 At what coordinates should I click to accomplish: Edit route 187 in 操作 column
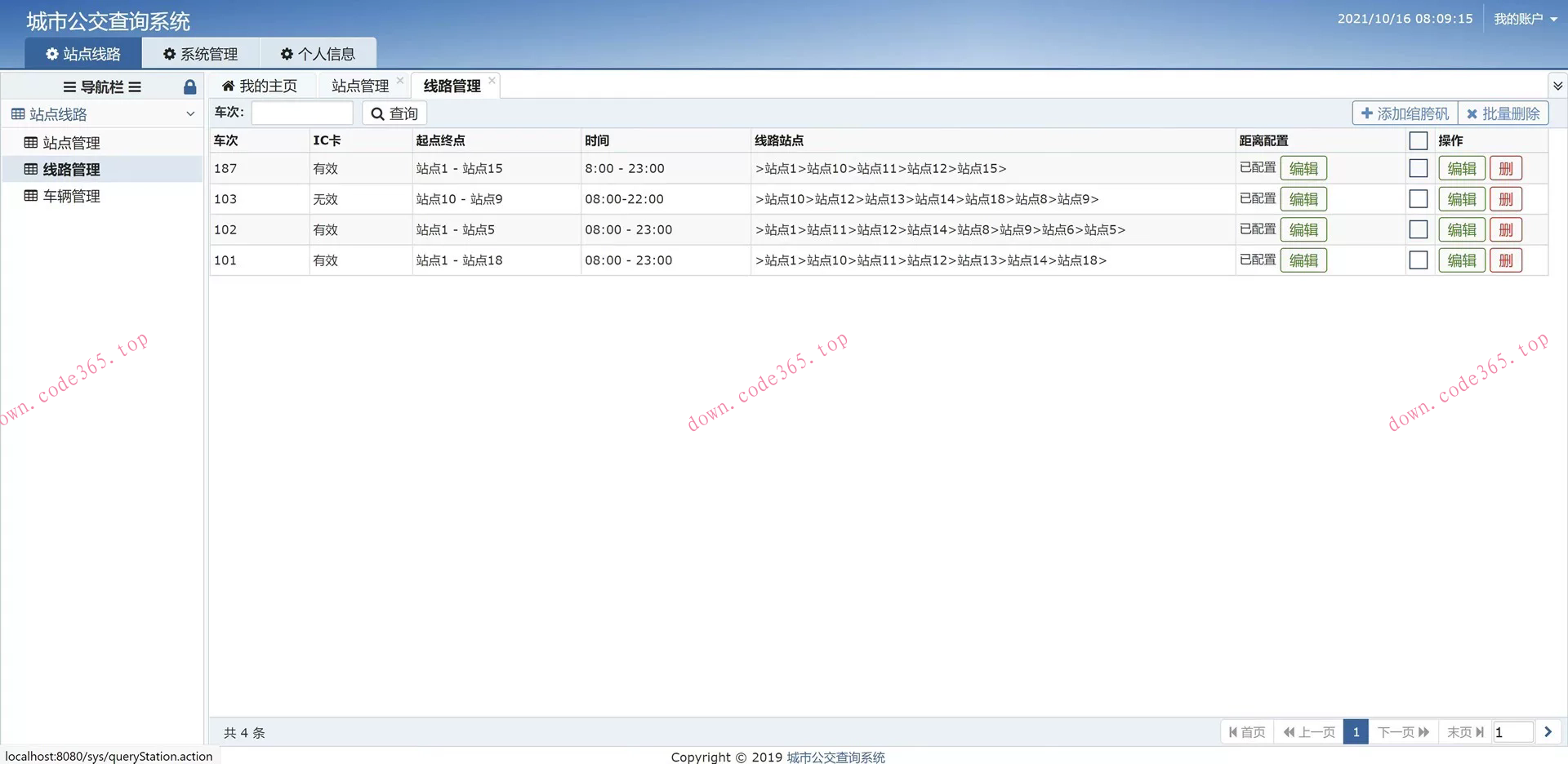pyautogui.click(x=1462, y=169)
